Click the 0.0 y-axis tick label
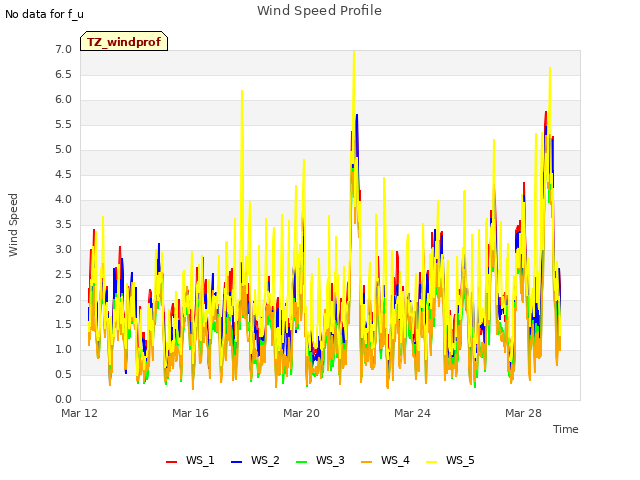The width and height of the screenshot is (640, 480). (63, 400)
